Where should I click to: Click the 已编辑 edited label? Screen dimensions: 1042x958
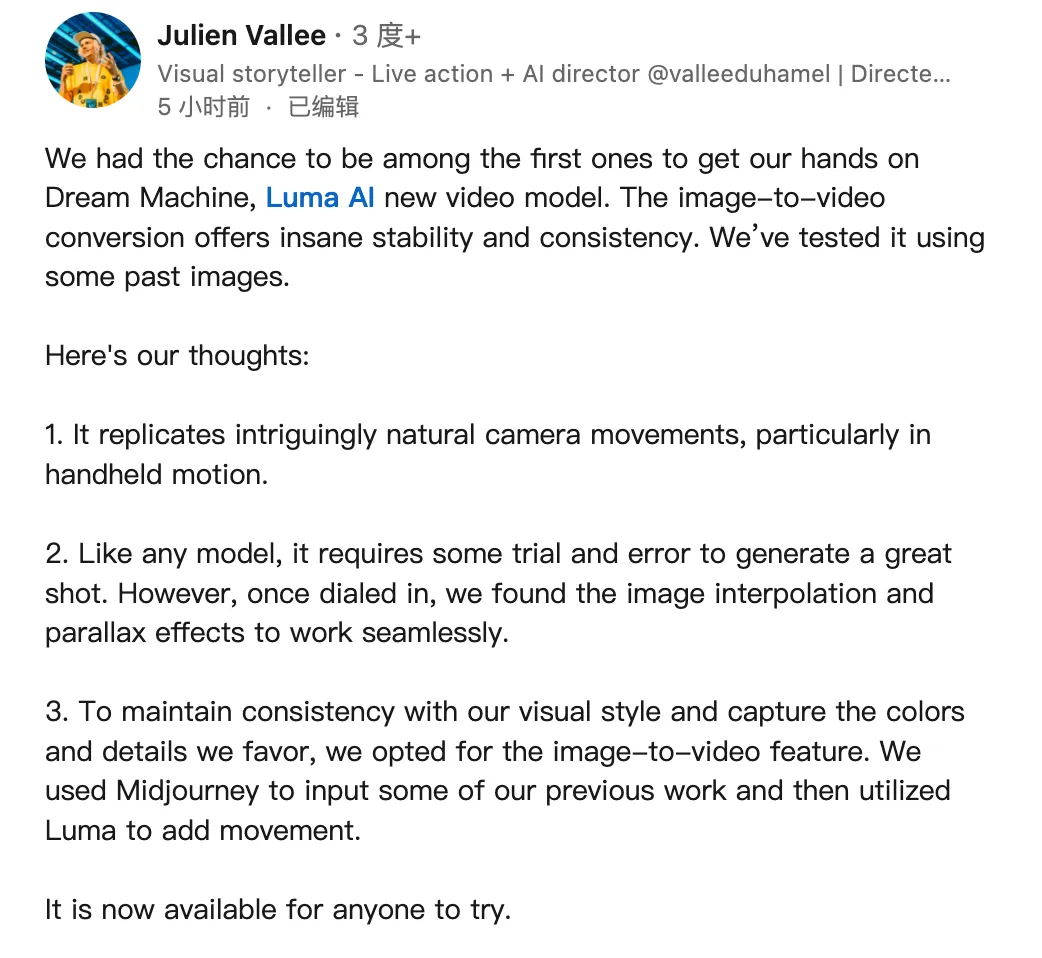323,107
